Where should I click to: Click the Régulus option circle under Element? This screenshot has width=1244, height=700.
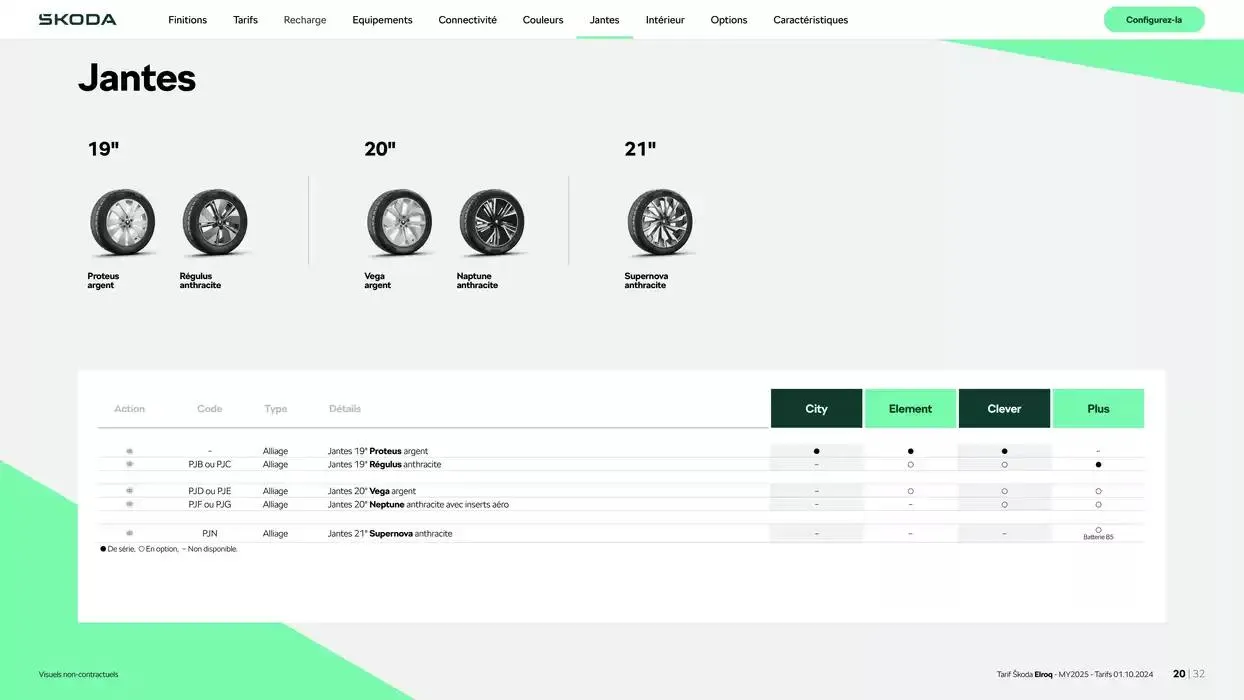(x=910, y=464)
